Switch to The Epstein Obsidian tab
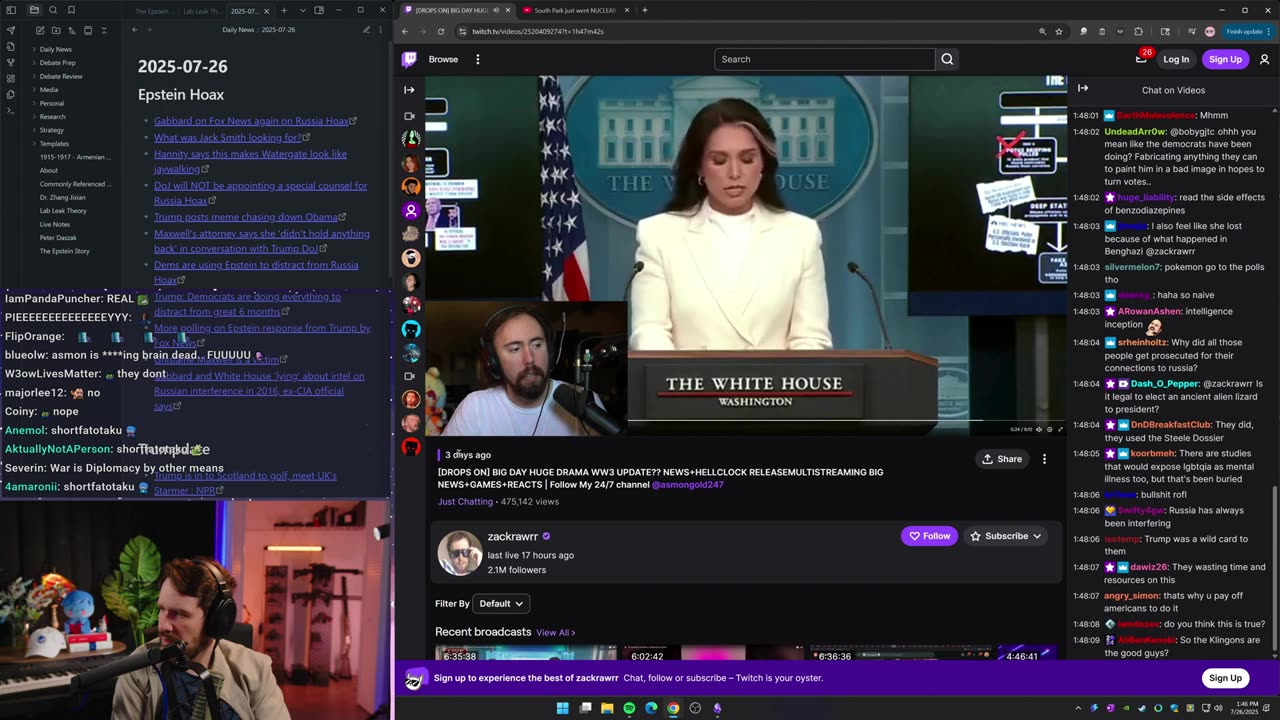Viewport: 1280px width, 720px height. [153, 11]
